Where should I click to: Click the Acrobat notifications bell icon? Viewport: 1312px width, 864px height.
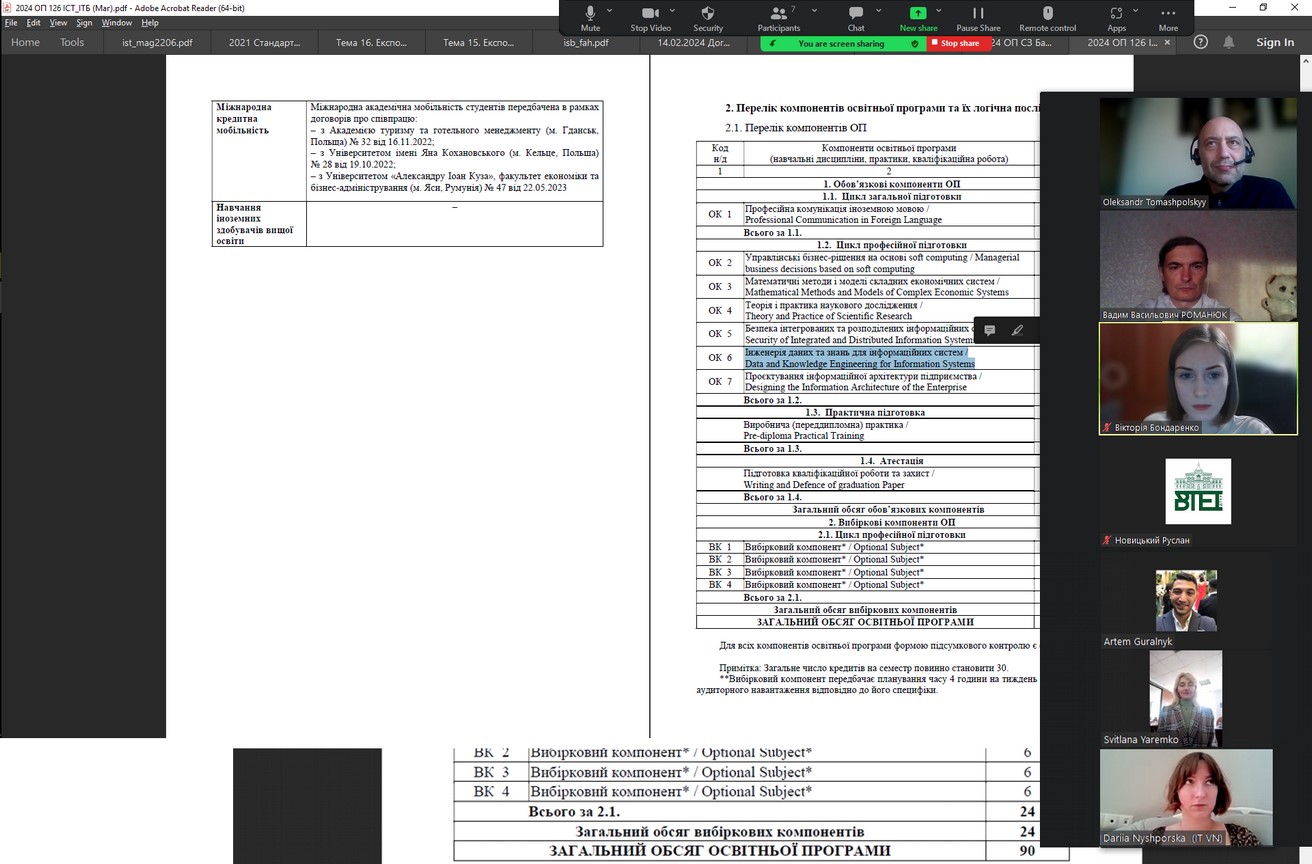[x=1229, y=42]
